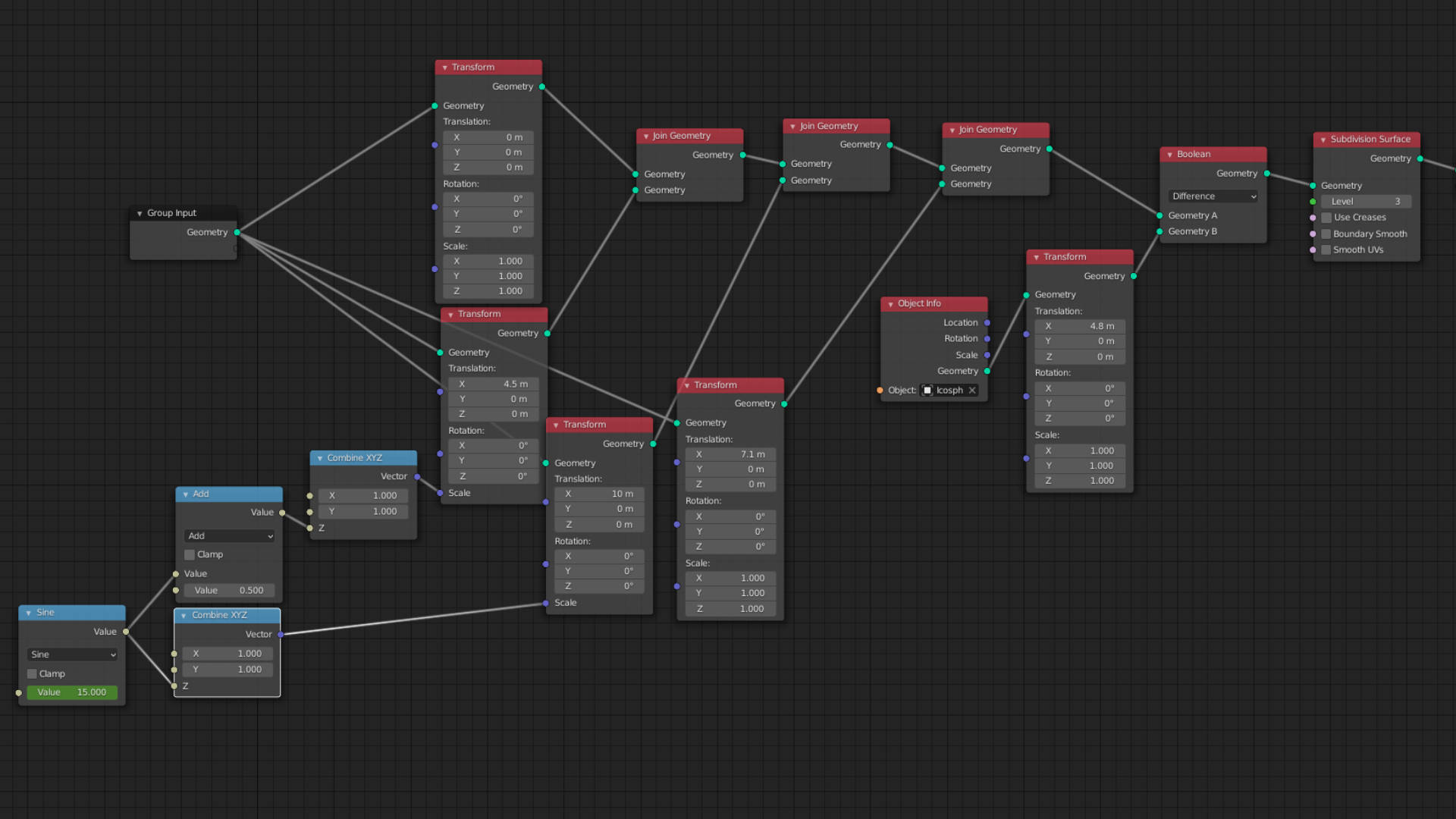Click Group Input Geometry output socket
This screenshot has height=819, width=1456.
[x=237, y=233]
